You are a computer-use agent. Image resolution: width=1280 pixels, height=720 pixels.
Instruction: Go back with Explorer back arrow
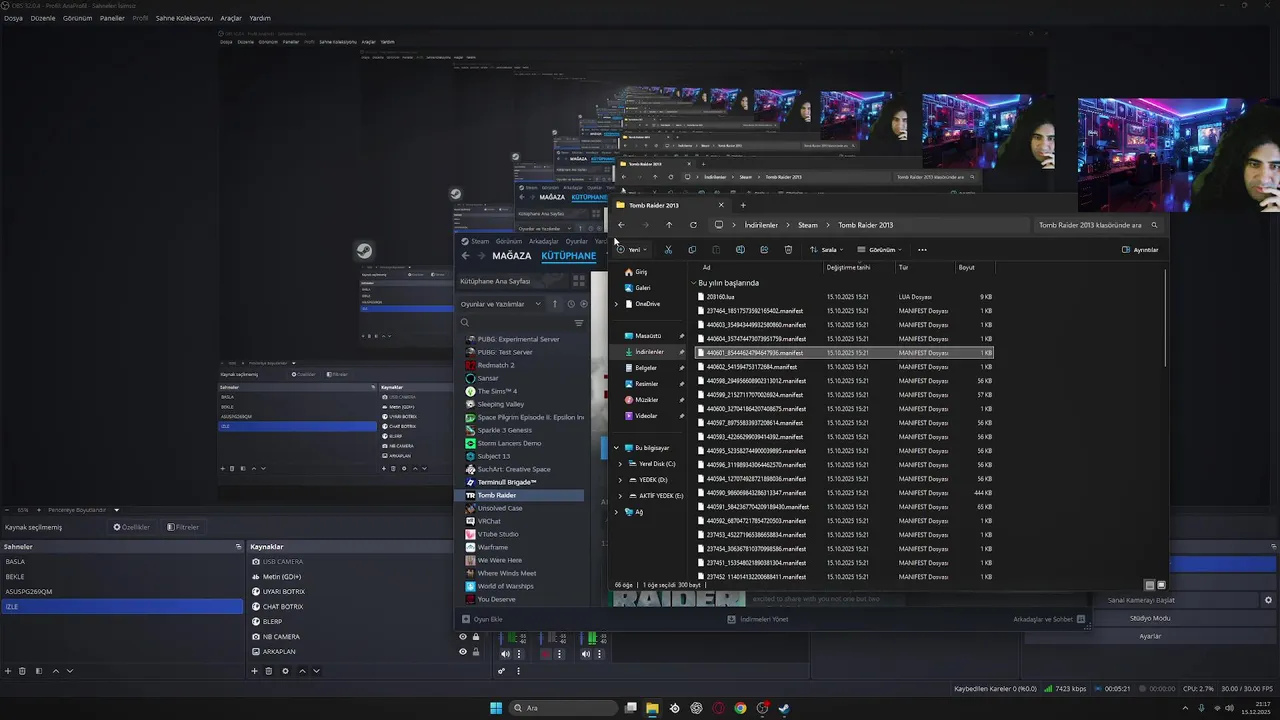point(621,225)
